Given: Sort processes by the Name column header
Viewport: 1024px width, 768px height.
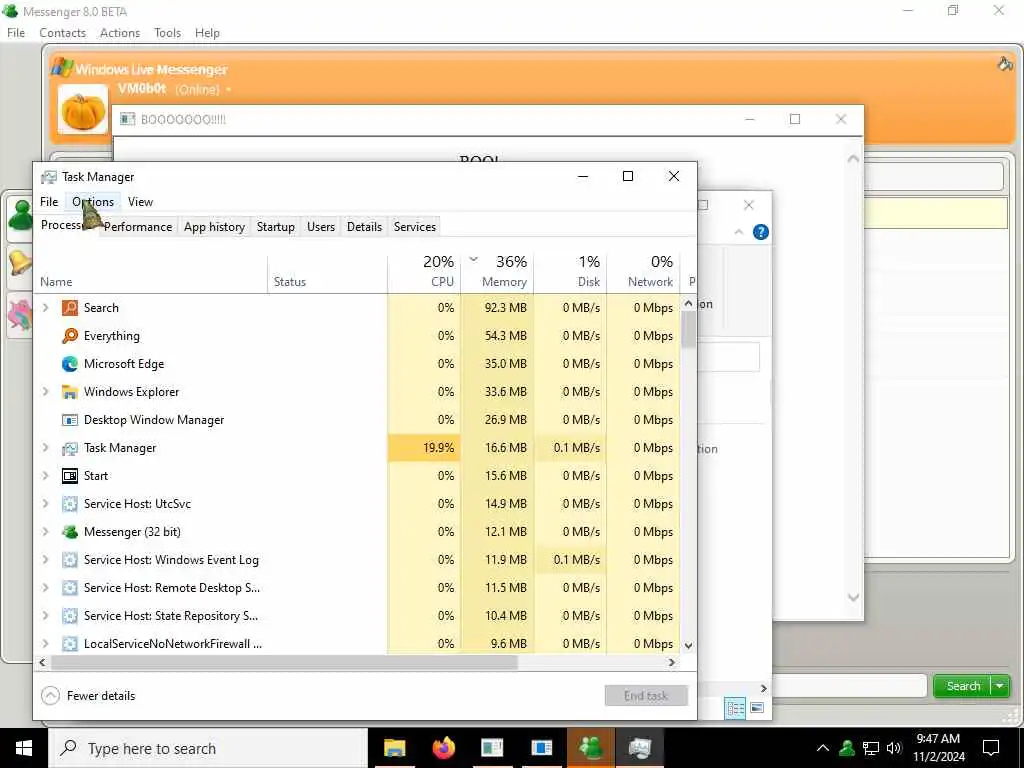Looking at the screenshot, I should point(151,271).
